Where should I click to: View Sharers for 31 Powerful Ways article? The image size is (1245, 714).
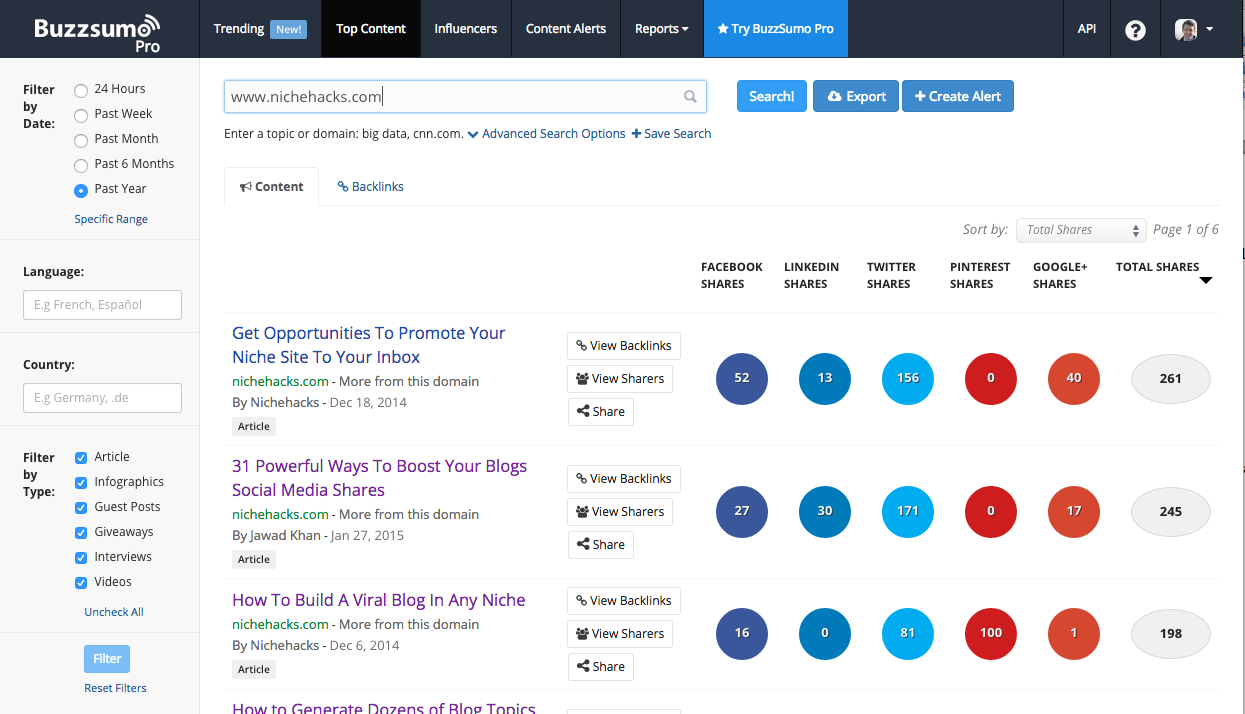(x=620, y=512)
